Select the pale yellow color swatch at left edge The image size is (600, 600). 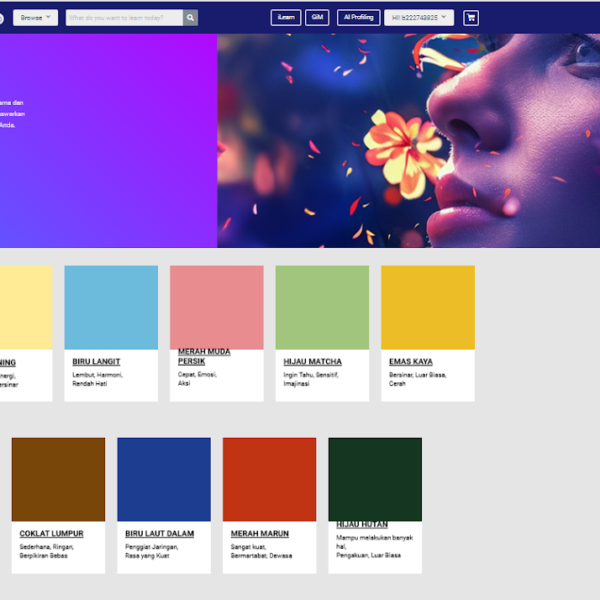point(26,307)
